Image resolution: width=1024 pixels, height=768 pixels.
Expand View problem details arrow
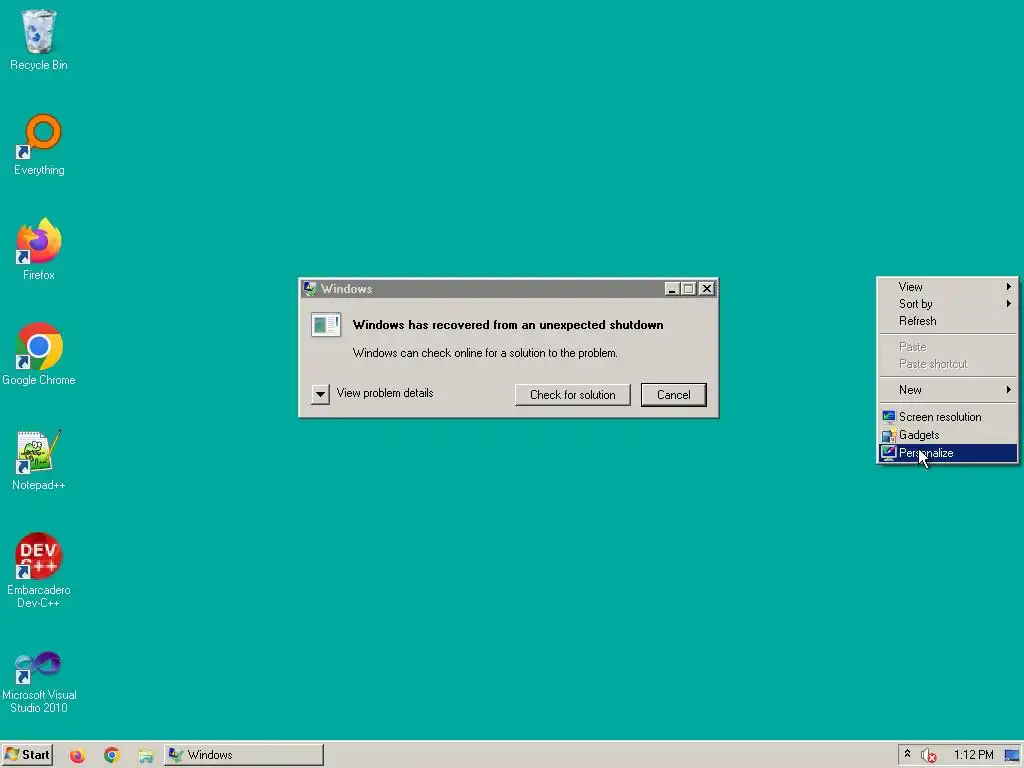pyautogui.click(x=320, y=394)
